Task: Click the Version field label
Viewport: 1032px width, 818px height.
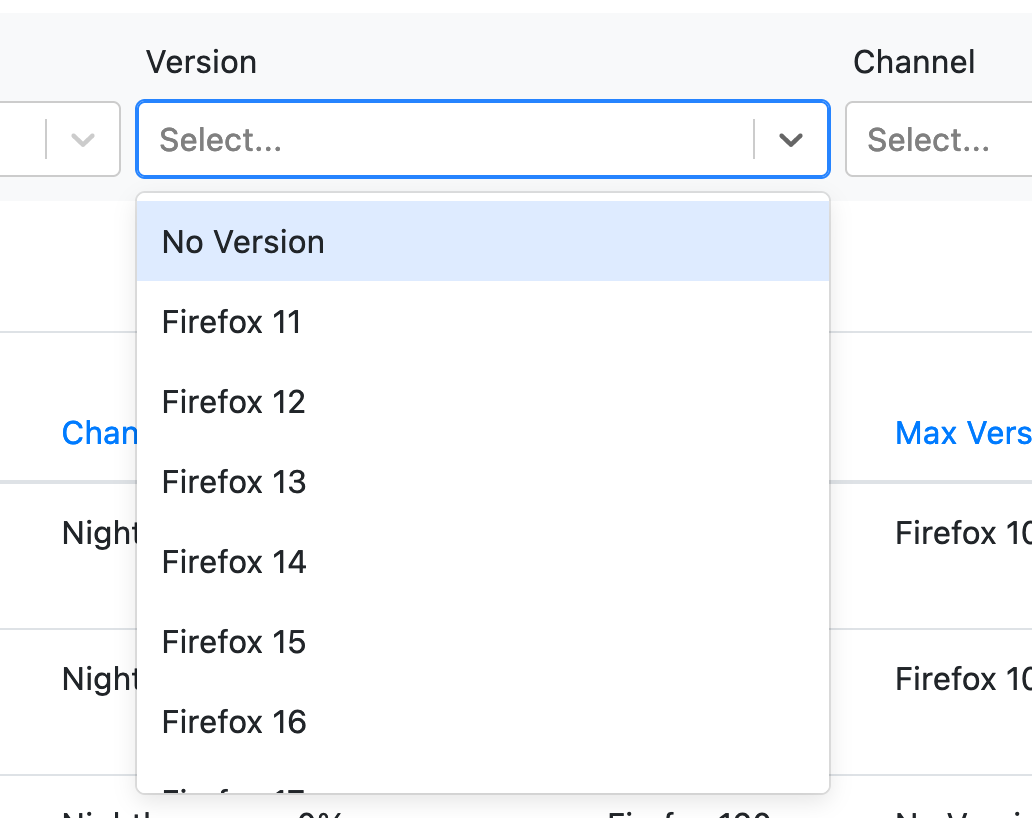Action: (201, 62)
